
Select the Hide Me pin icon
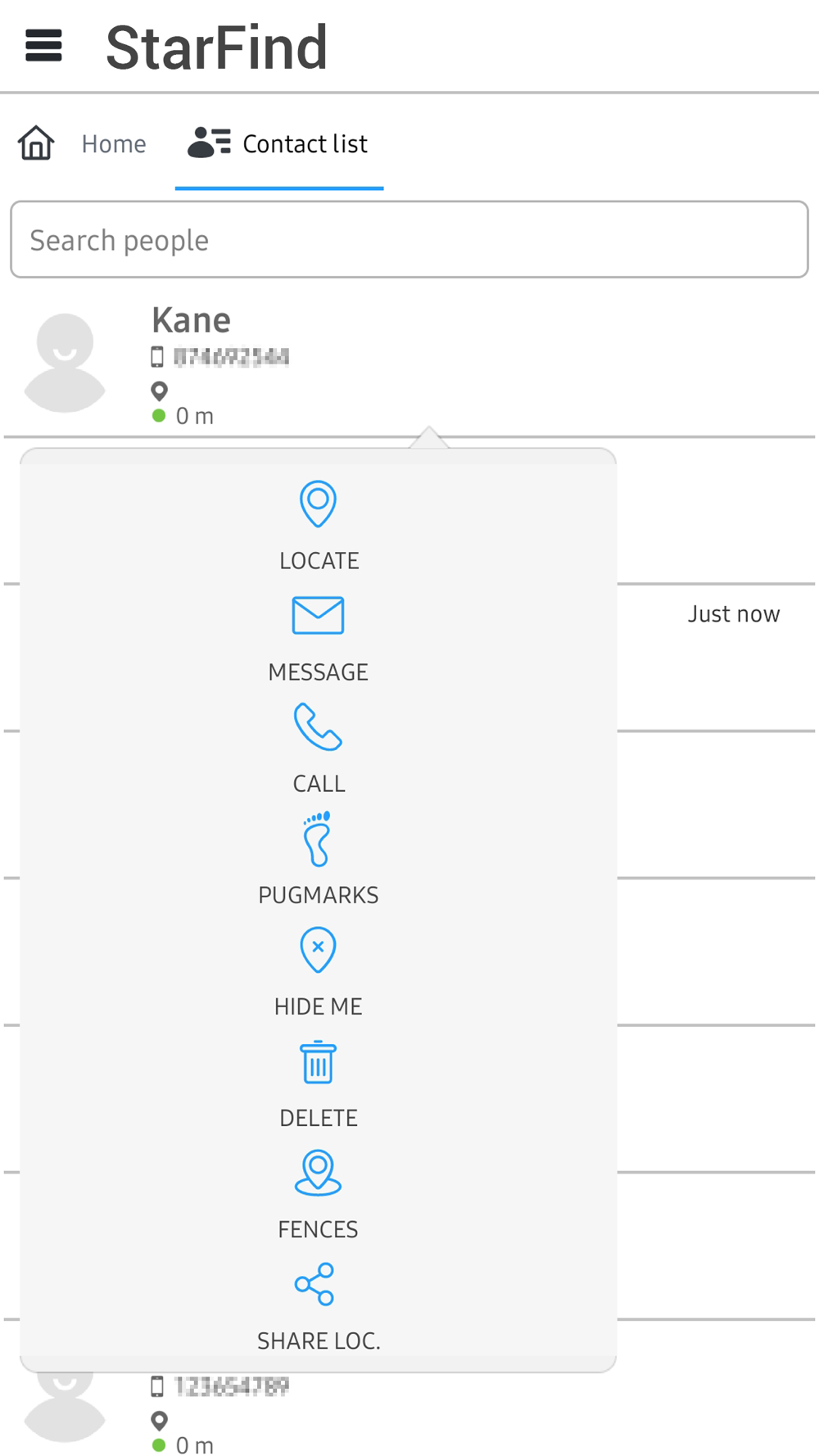coord(318,950)
